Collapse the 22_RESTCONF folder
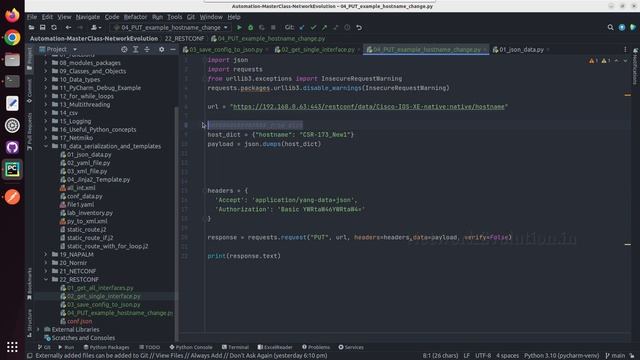The height and width of the screenshot is (360, 640). [46, 280]
